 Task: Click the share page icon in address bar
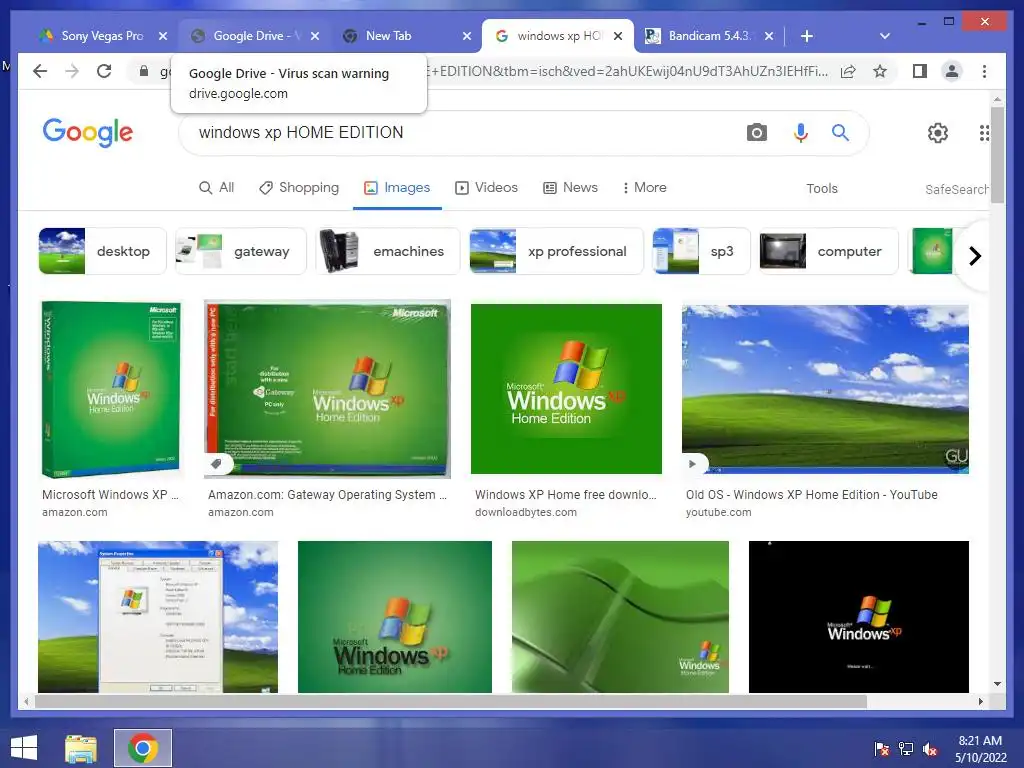848,71
